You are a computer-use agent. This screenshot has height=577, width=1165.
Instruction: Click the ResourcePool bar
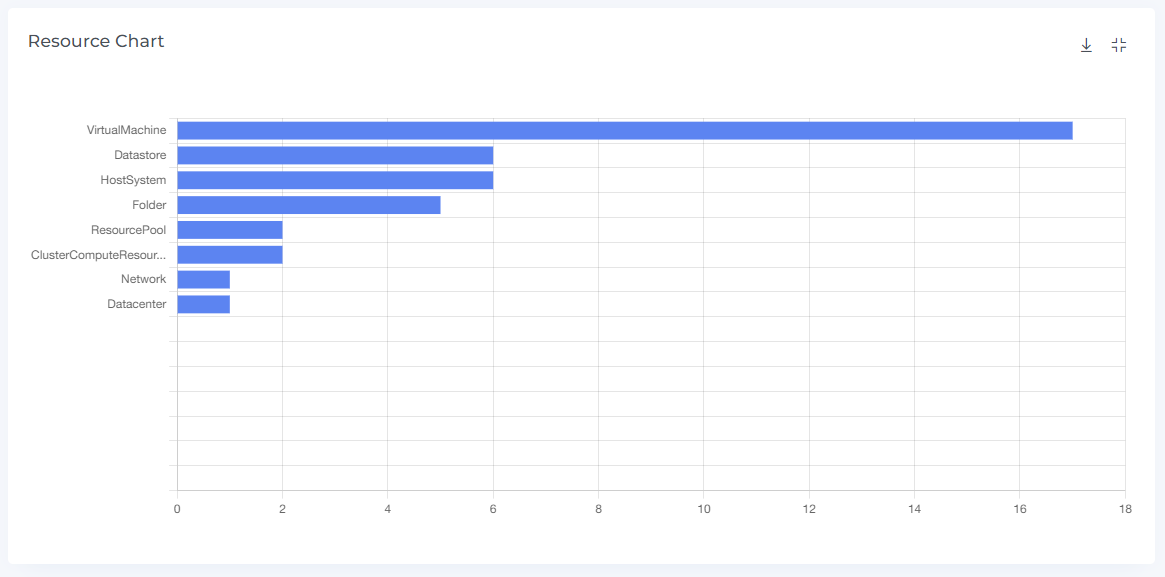click(229, 230)
